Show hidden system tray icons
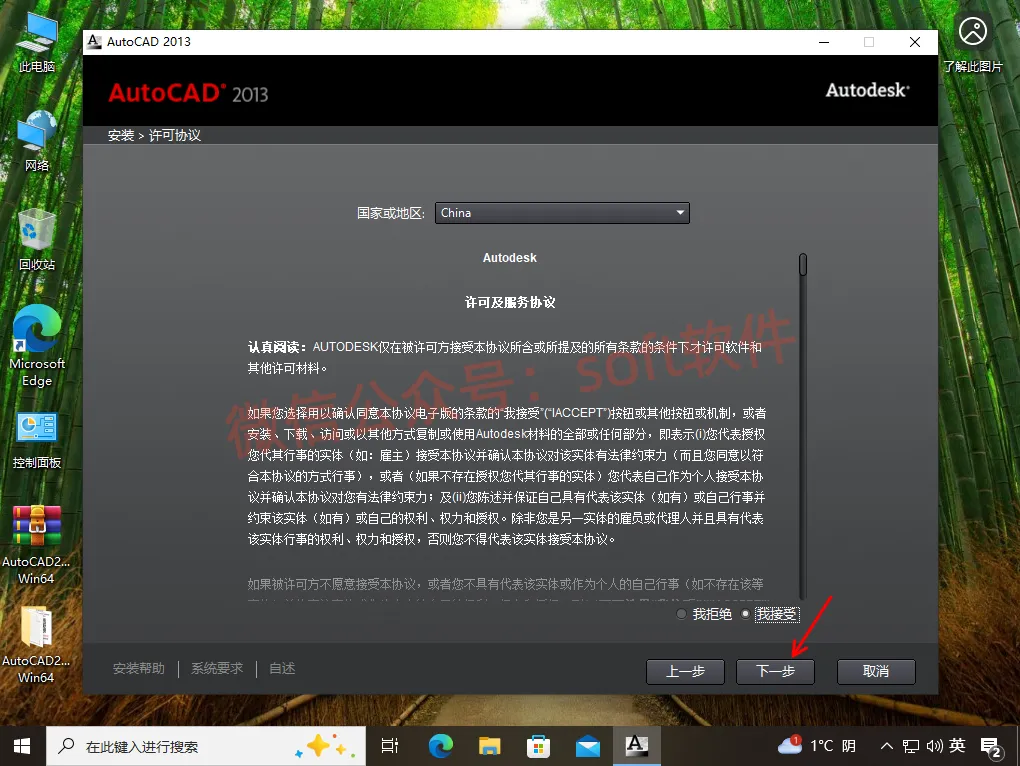The width and height of the screenshot is (1020, 766). (x=886, y=746)
